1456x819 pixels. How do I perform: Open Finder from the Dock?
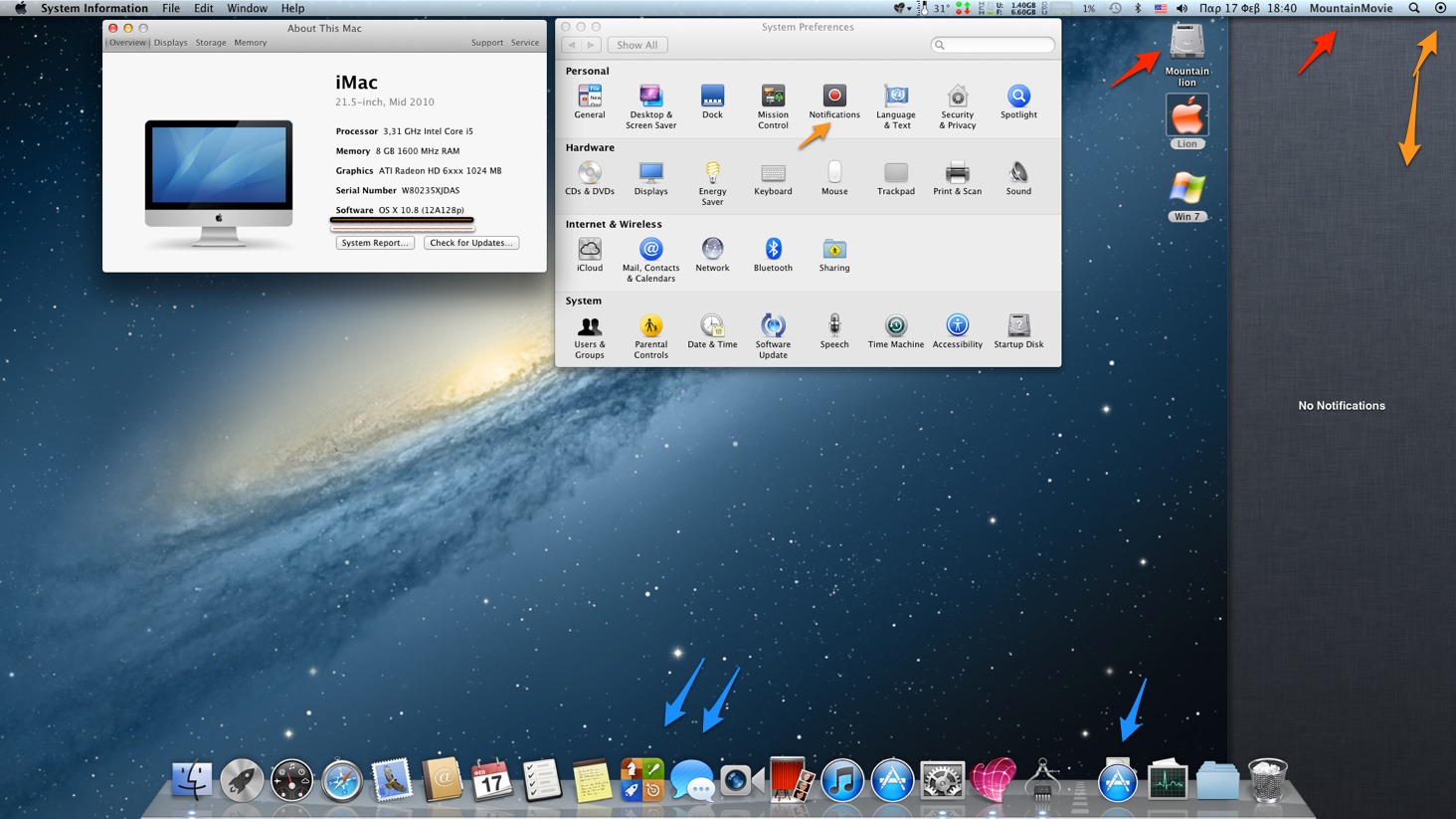[x=191, y=781]
